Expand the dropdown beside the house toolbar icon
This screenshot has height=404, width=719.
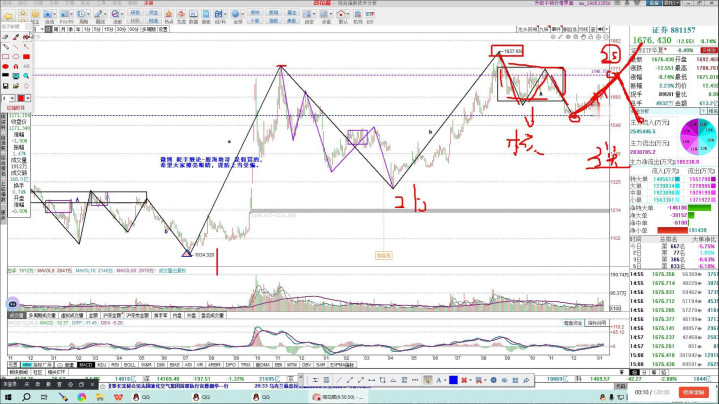[349, 14]
